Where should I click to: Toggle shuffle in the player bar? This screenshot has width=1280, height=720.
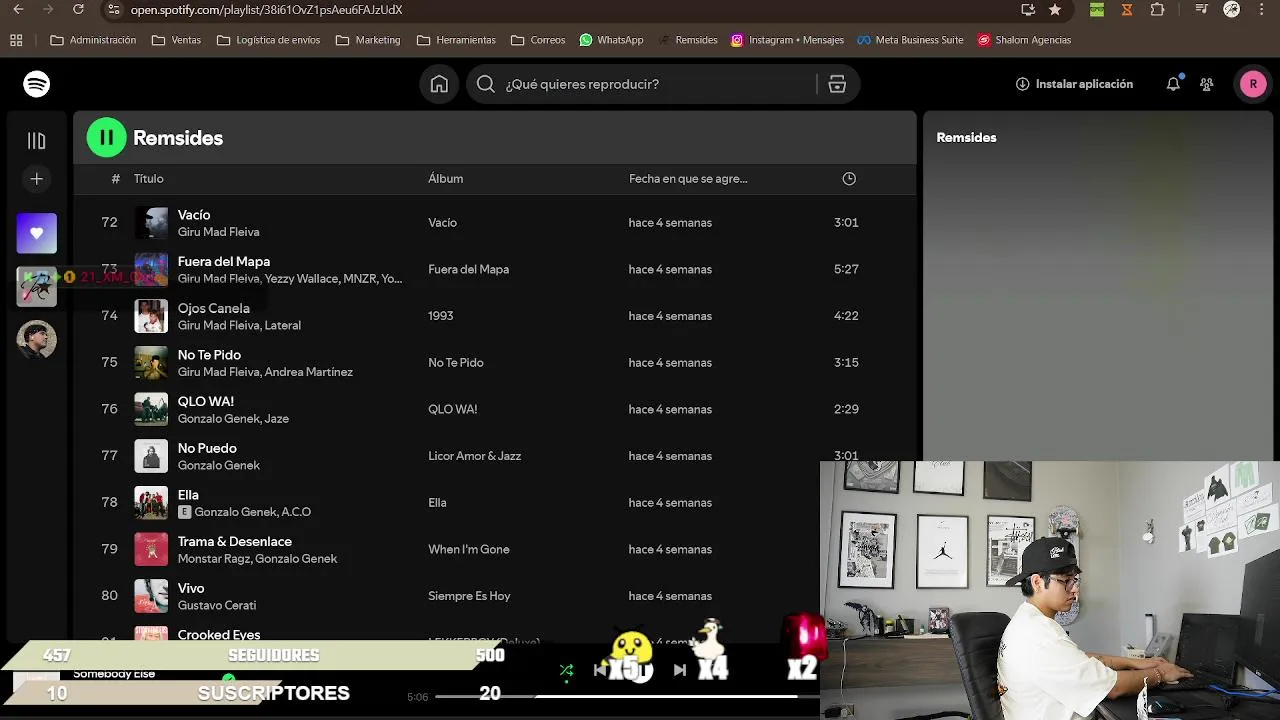tap(566, 670)
